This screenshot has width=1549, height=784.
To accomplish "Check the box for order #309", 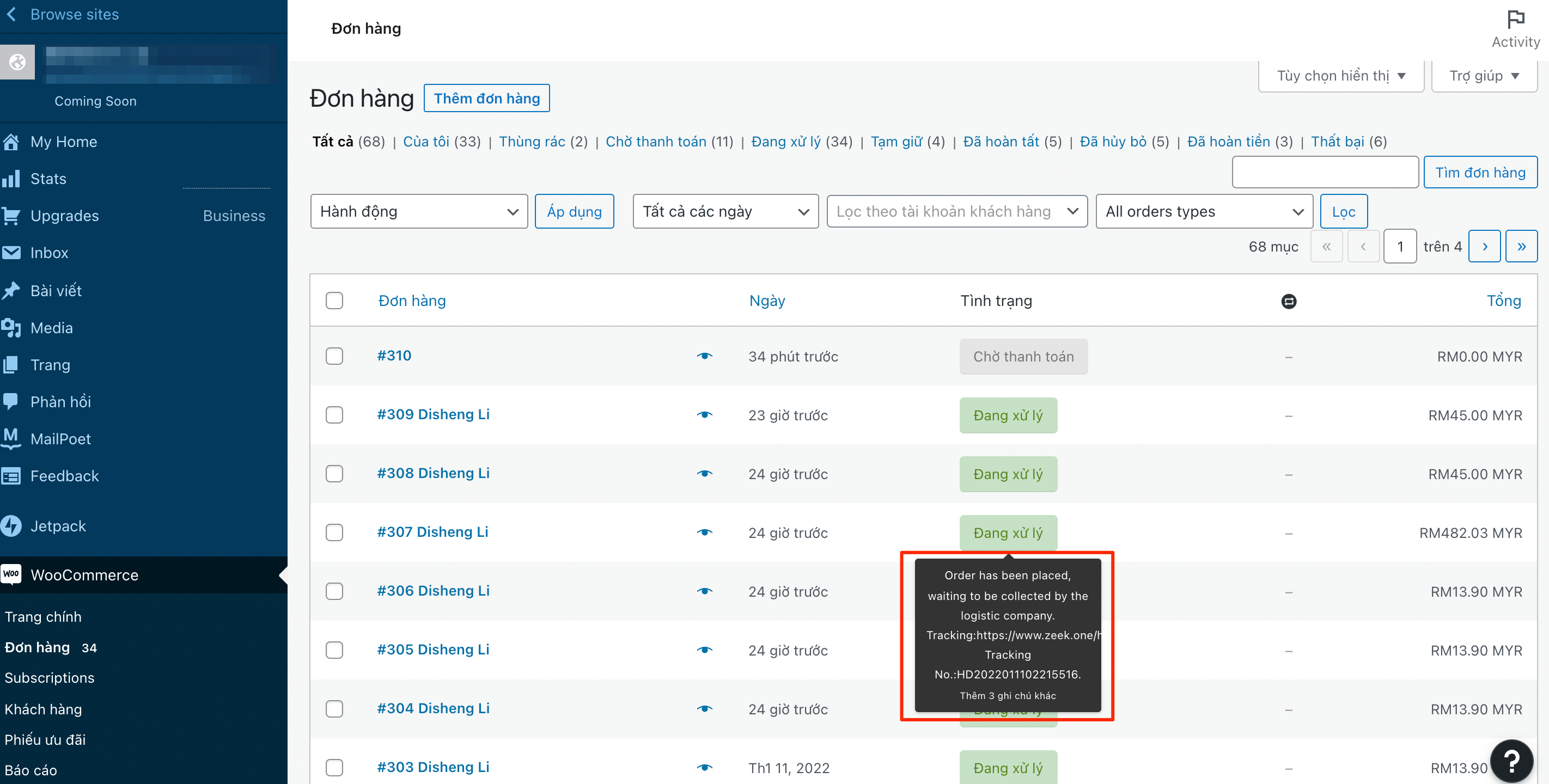I will [x=334, y=415].
